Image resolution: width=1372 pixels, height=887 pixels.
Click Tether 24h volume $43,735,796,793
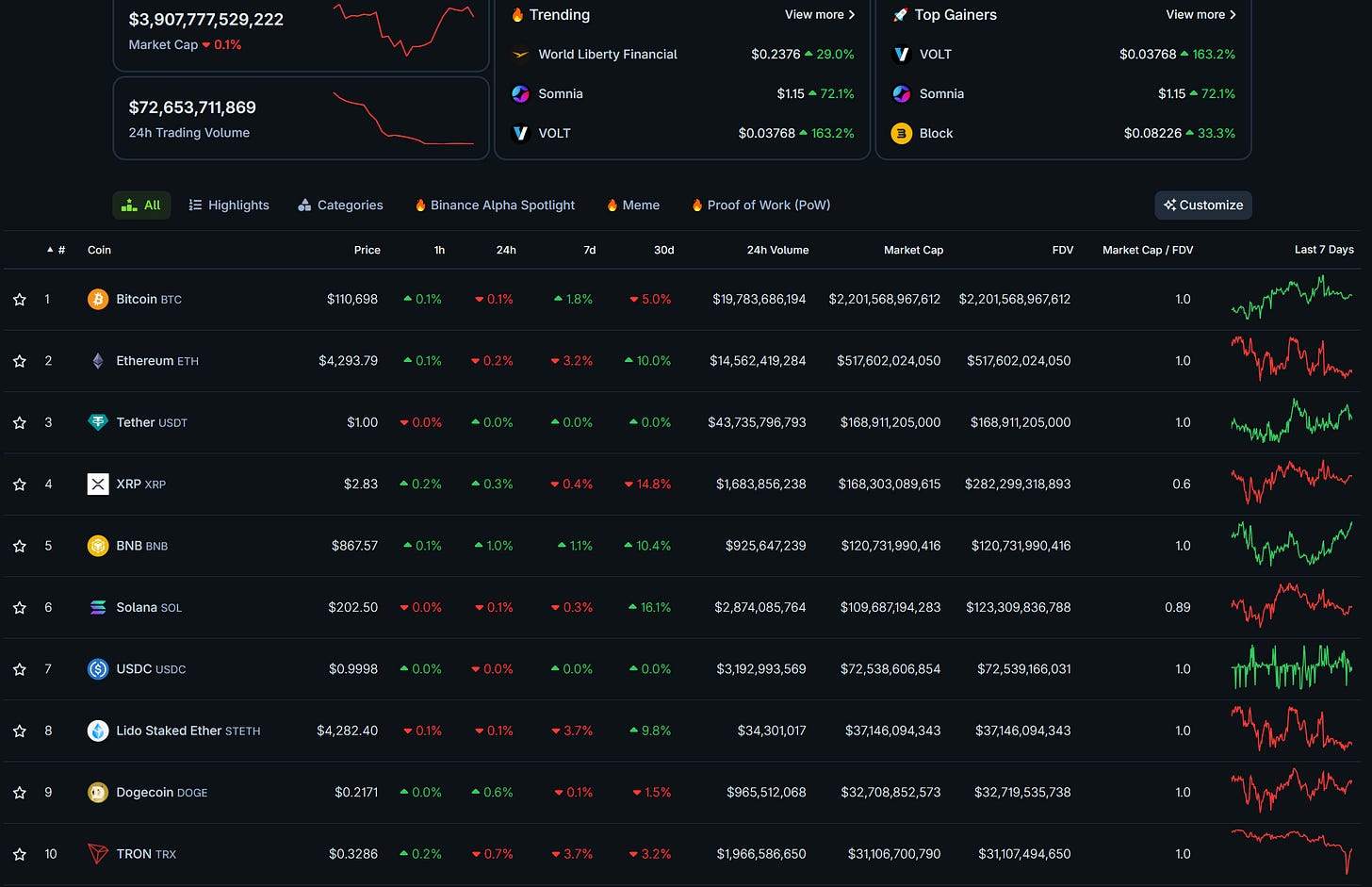click(757, 422)
